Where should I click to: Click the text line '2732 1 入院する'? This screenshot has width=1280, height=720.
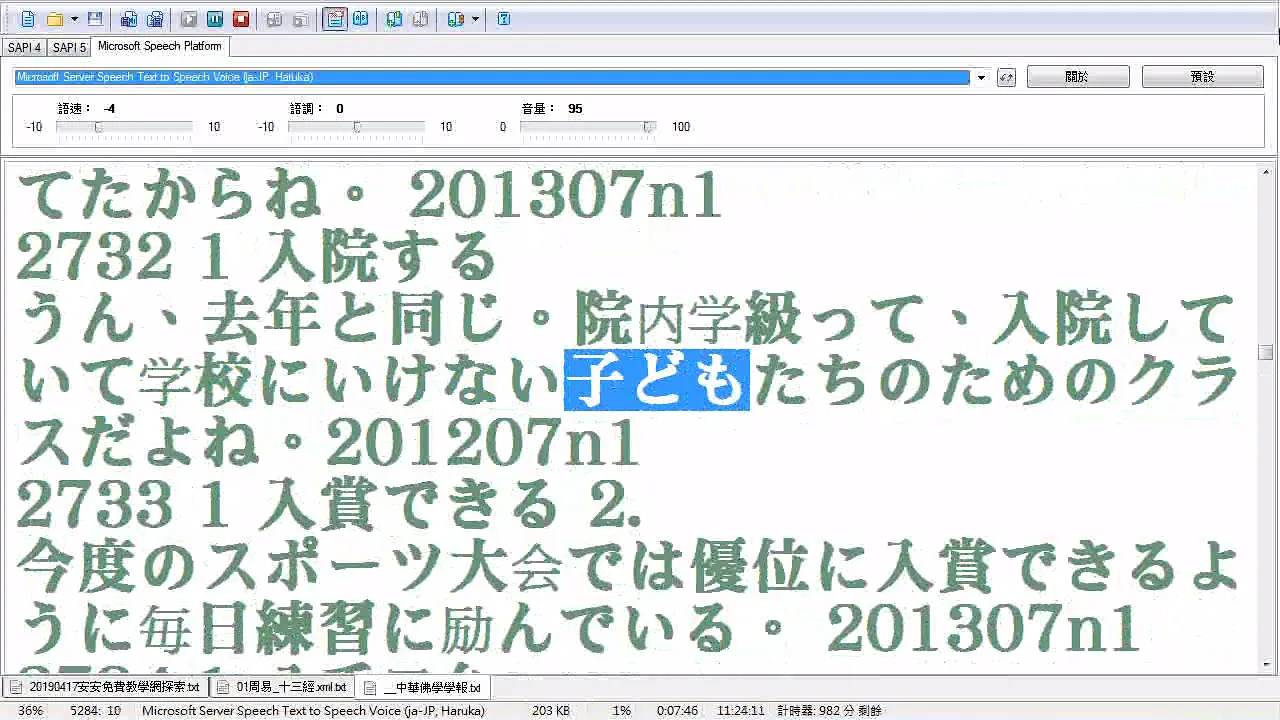pyautogui.click(x=256, y=258)
